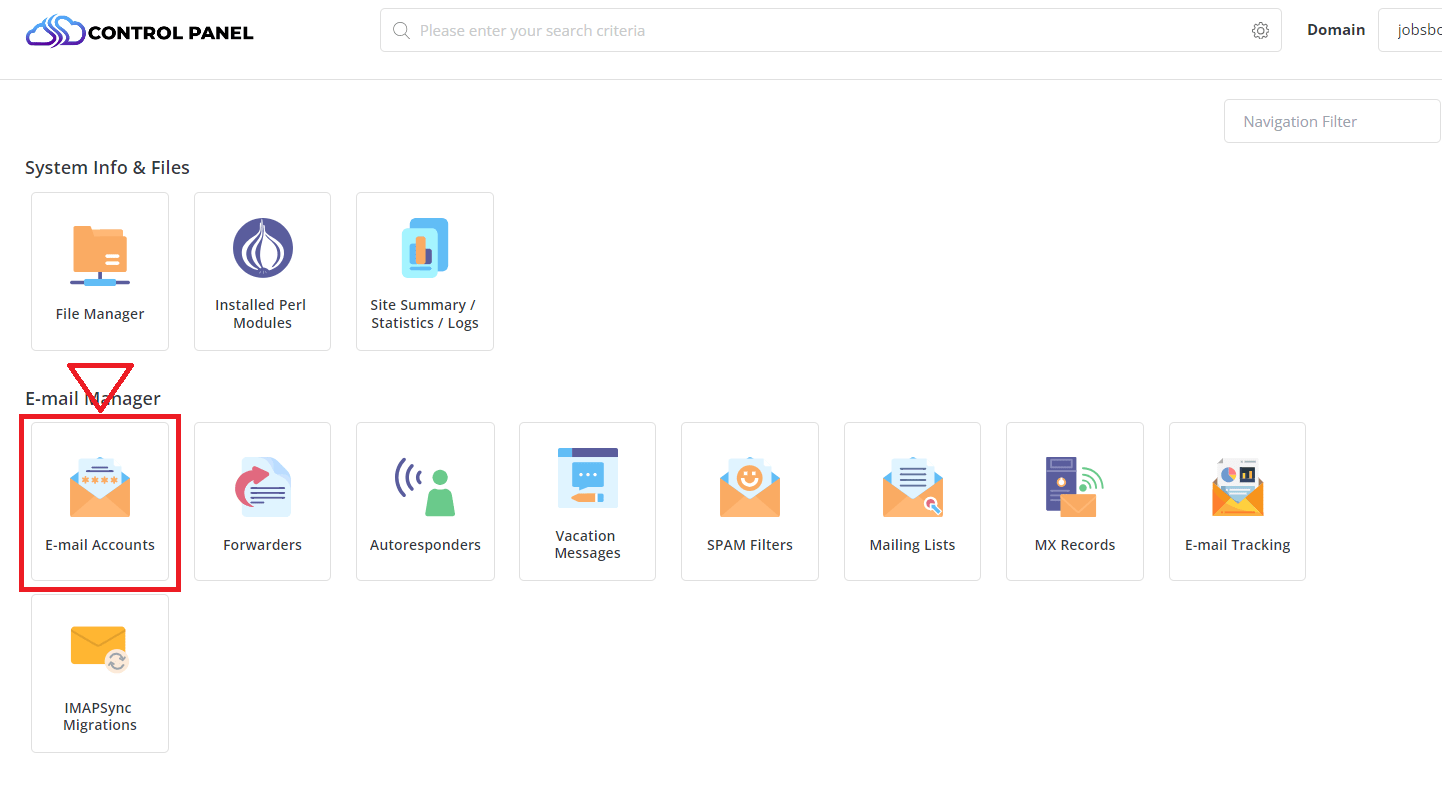Click the search magnifier icon

pyautogui.click(x=401, y=30)
